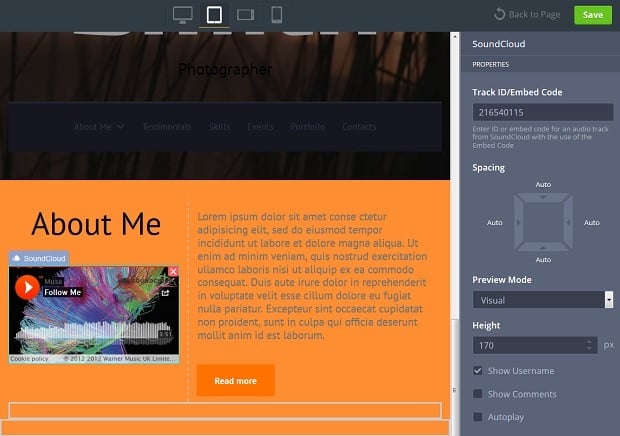
Task: Expand the About Me menu chevron
Action: pos(121,127)
